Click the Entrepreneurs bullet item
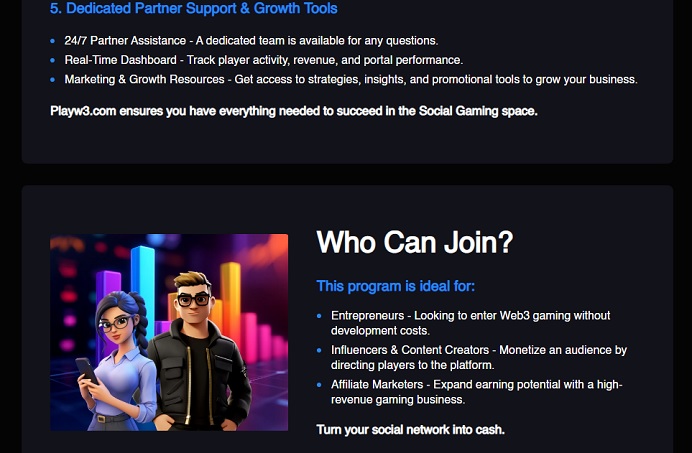 click(470, 323)
